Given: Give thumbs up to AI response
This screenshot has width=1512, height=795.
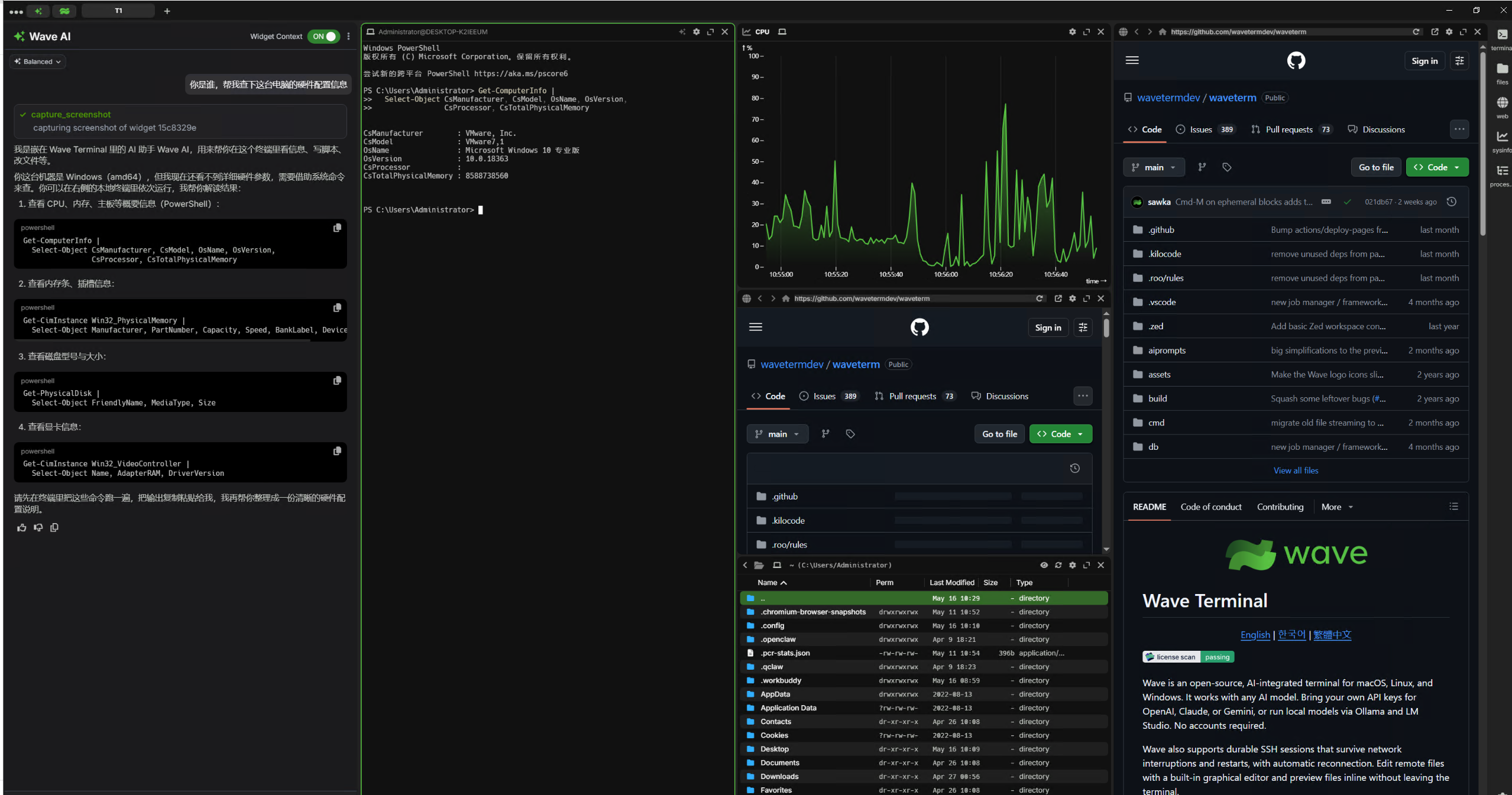Looking at the screenshot, I should coord(22,527).
